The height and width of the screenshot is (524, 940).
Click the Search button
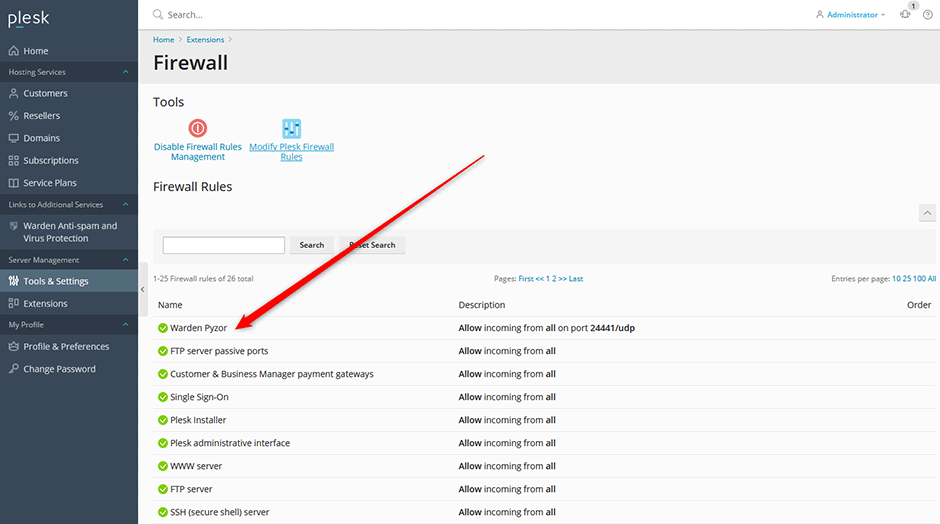312,245
